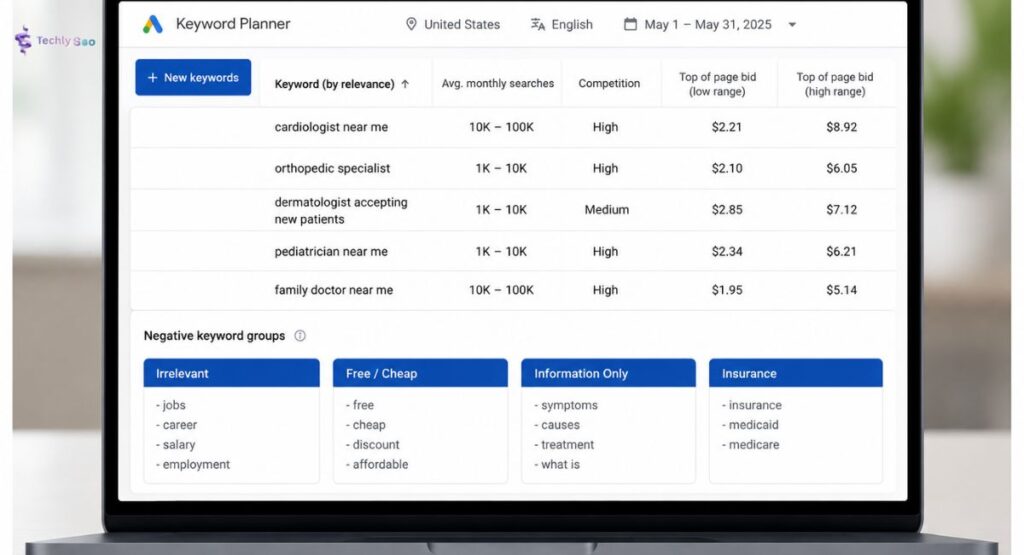Click the $2.21 low bid value

click(x=727, y=127)
